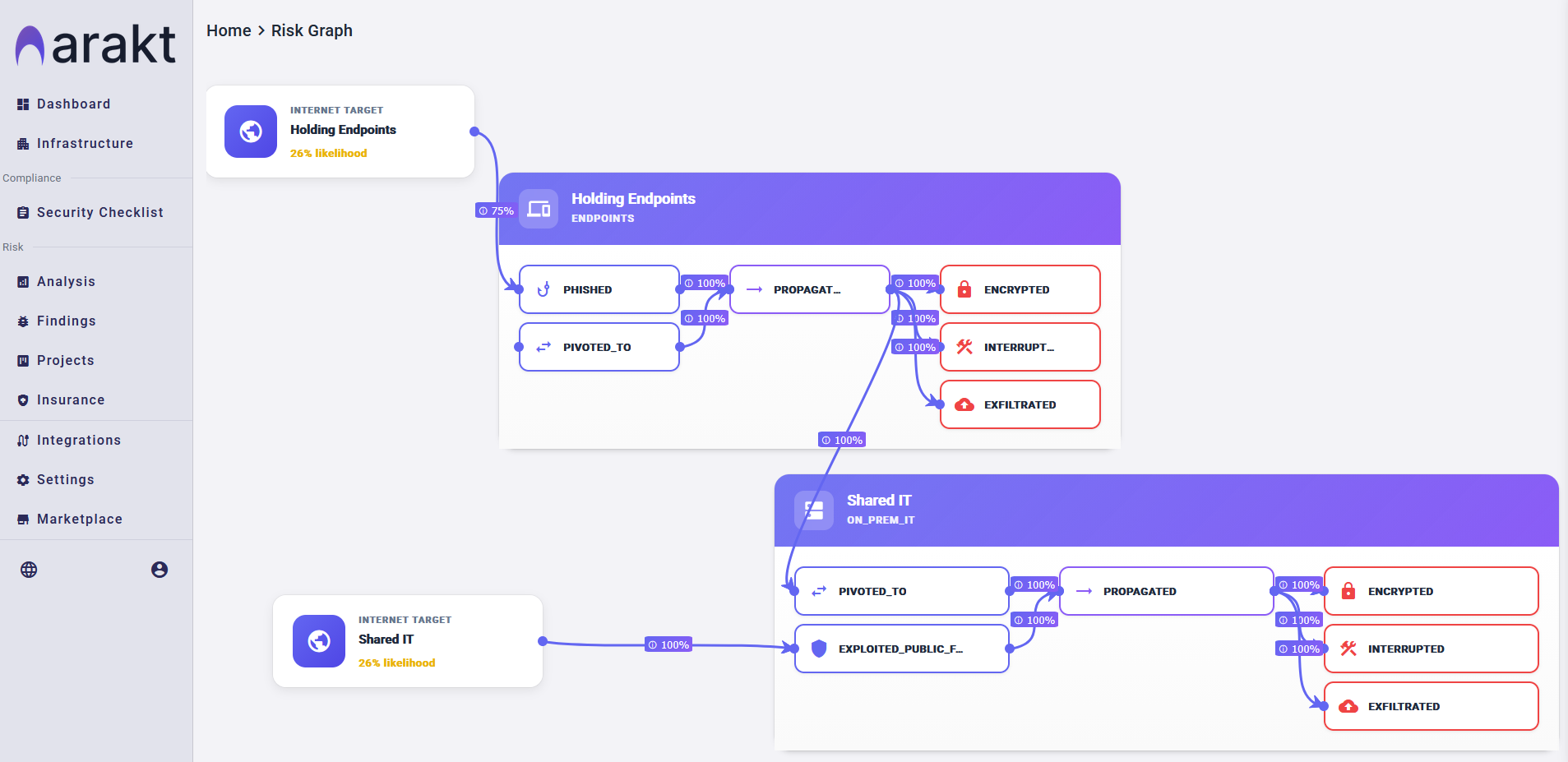
Task: Click the padlock icon on ENCRYPTED node
Action: (x=964, y=289)
